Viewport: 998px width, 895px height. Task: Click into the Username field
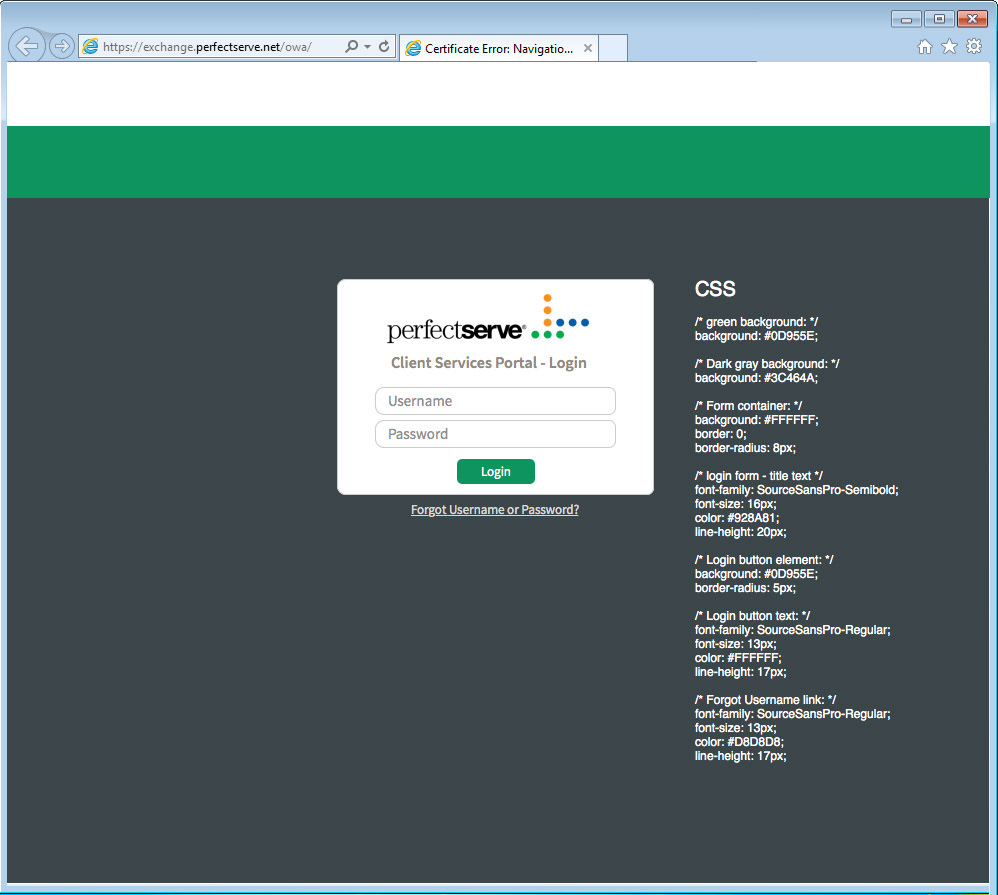[495, 401]
